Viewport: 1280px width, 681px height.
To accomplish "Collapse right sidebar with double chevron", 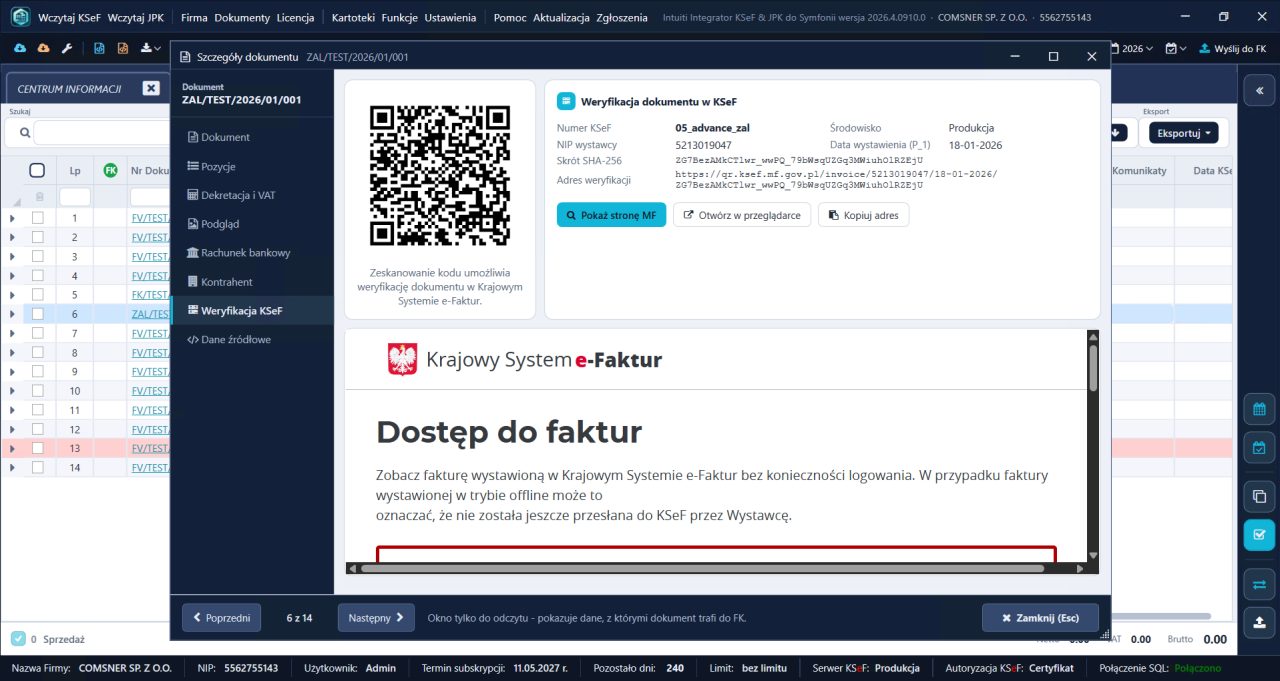I will click(x=1259, y=90).
